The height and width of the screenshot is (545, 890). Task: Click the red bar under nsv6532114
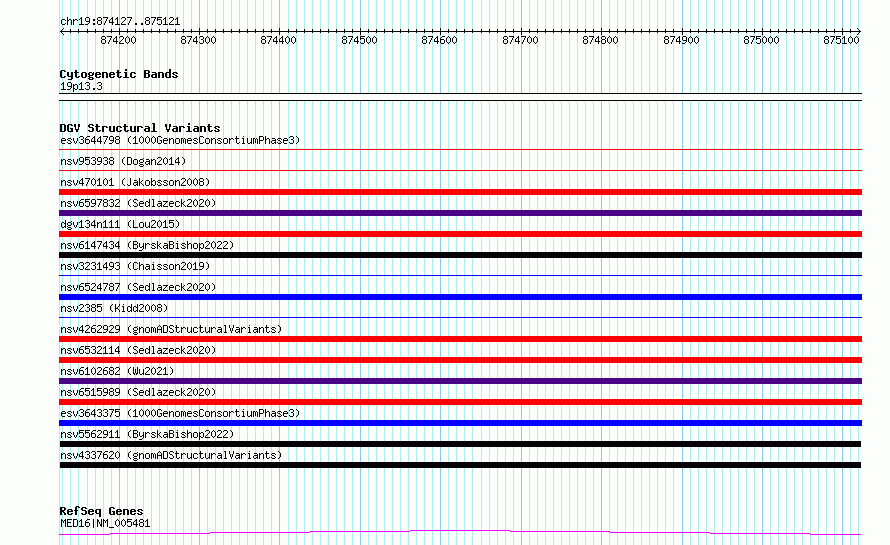tap(460, 360)
